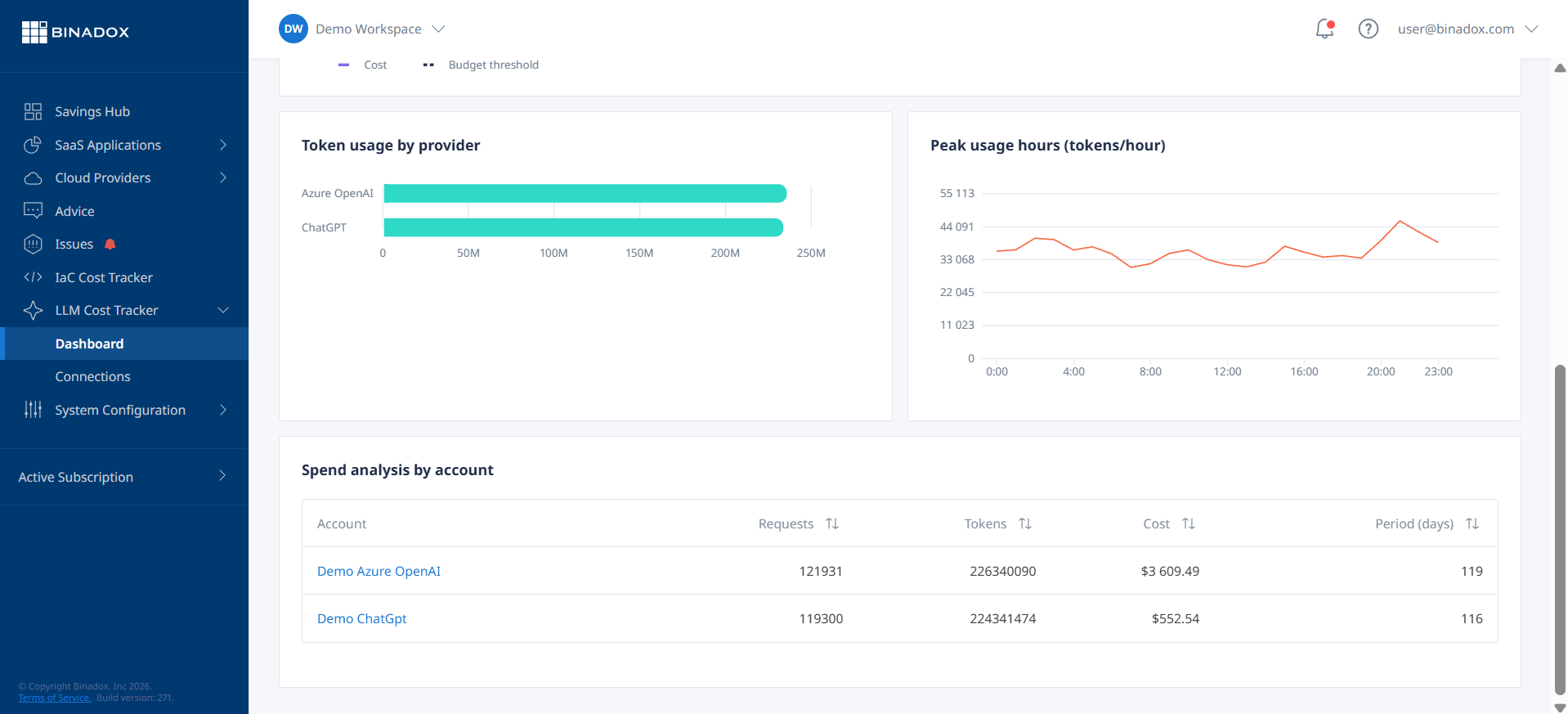Click the Azure OpenAI token usage bar
Viewport: 1568px width, 714px height.
585,193
